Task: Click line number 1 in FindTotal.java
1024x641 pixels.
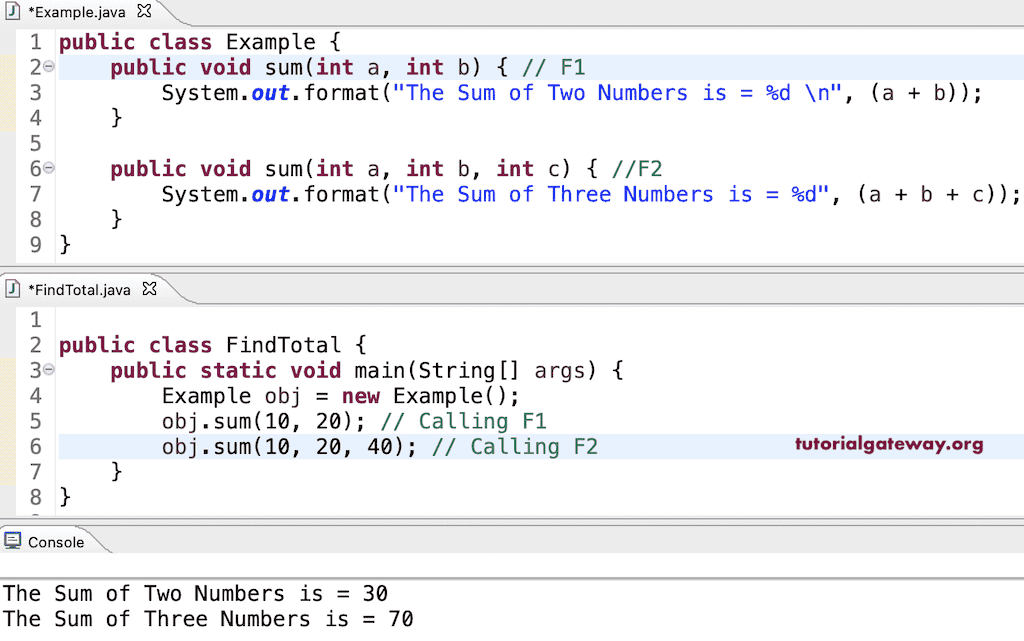Action: (35, 319)
